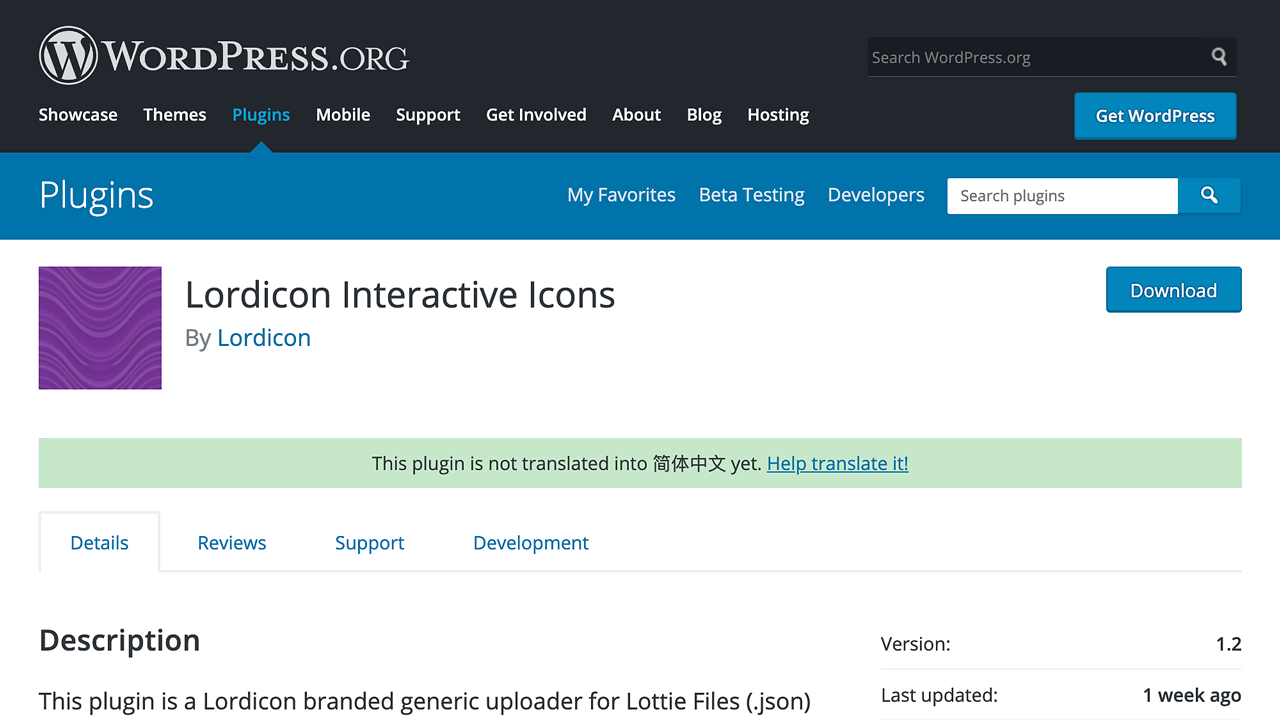The height and width of the screenshot is (720, 1280).
Task: Click the WordPress.org logo
Action: point(224,56)
